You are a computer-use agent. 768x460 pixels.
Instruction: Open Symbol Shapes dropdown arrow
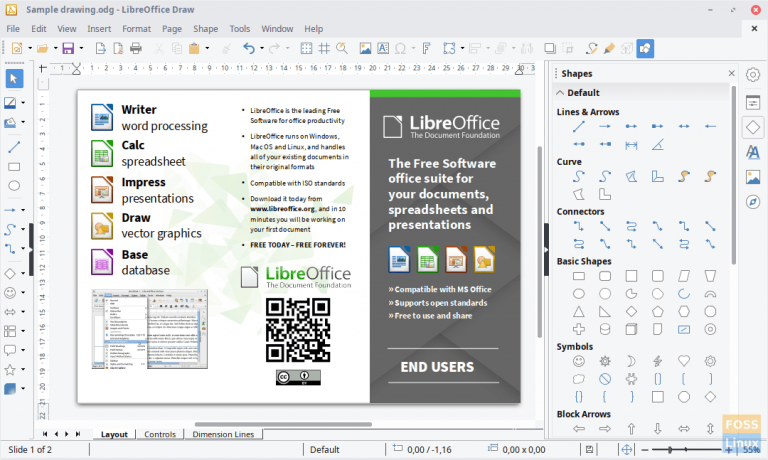(x=23, y=292)
